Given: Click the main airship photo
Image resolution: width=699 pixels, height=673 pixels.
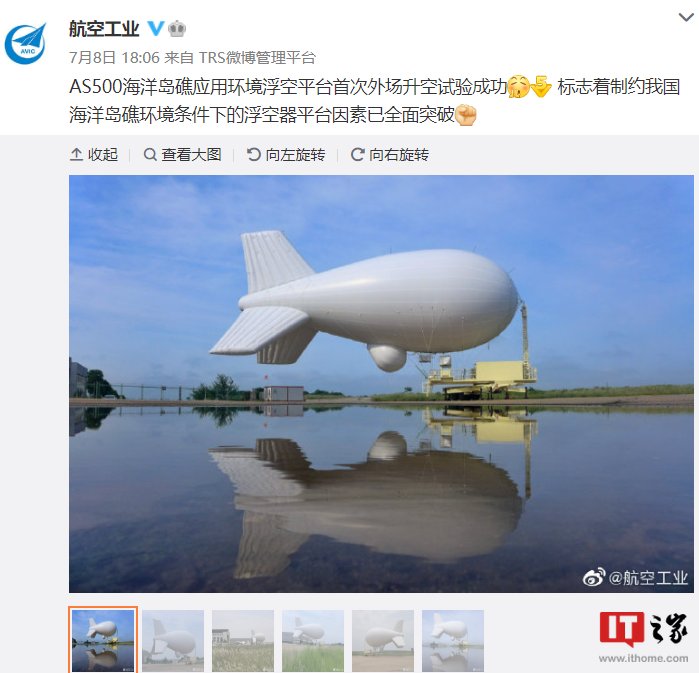Looking at the screenshot, I should tap(381, 384).
